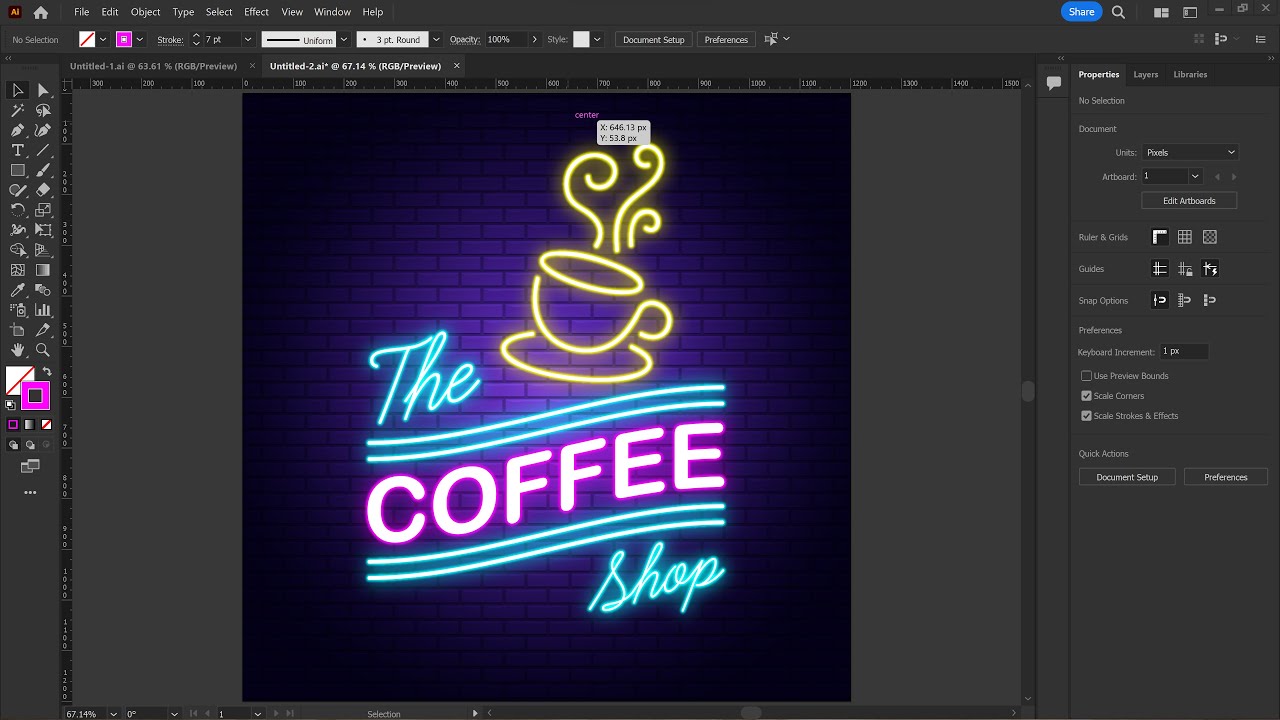Select the Artboard tool
The height and width of the screenshot is (720, 1280).
click(x=17, y=330)
